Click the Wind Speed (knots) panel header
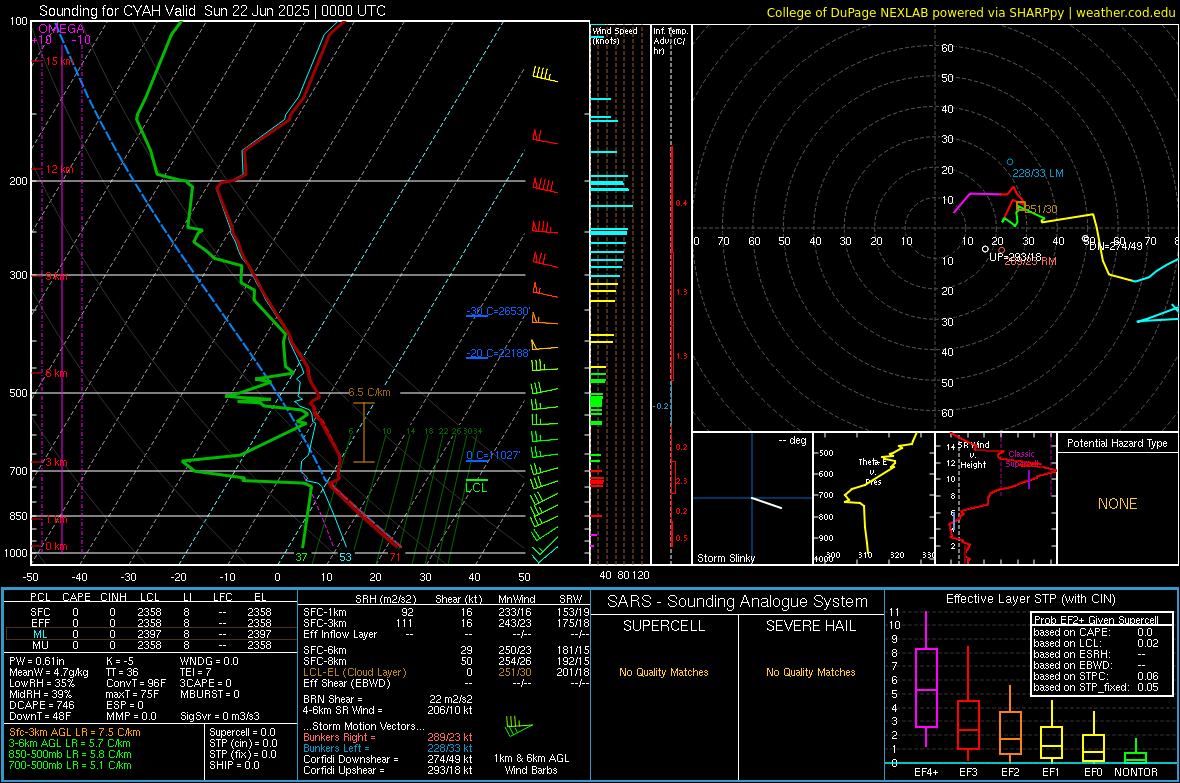The width and height of the screenshot is (1180, 783). [614, 35]
